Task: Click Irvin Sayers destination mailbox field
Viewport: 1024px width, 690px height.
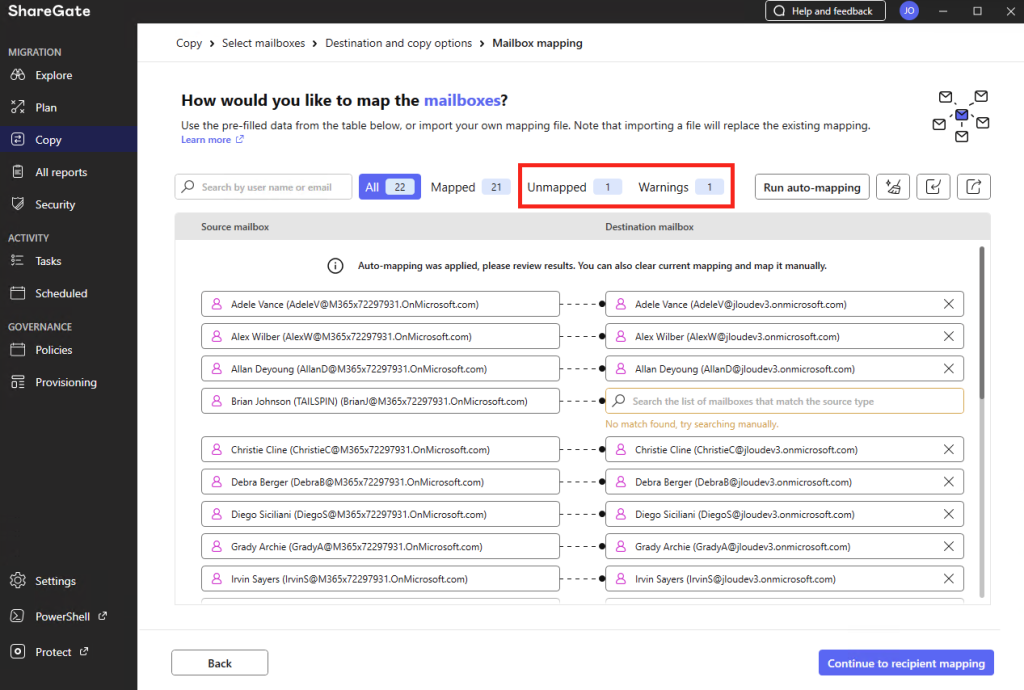Action: [x=784, y=579]
